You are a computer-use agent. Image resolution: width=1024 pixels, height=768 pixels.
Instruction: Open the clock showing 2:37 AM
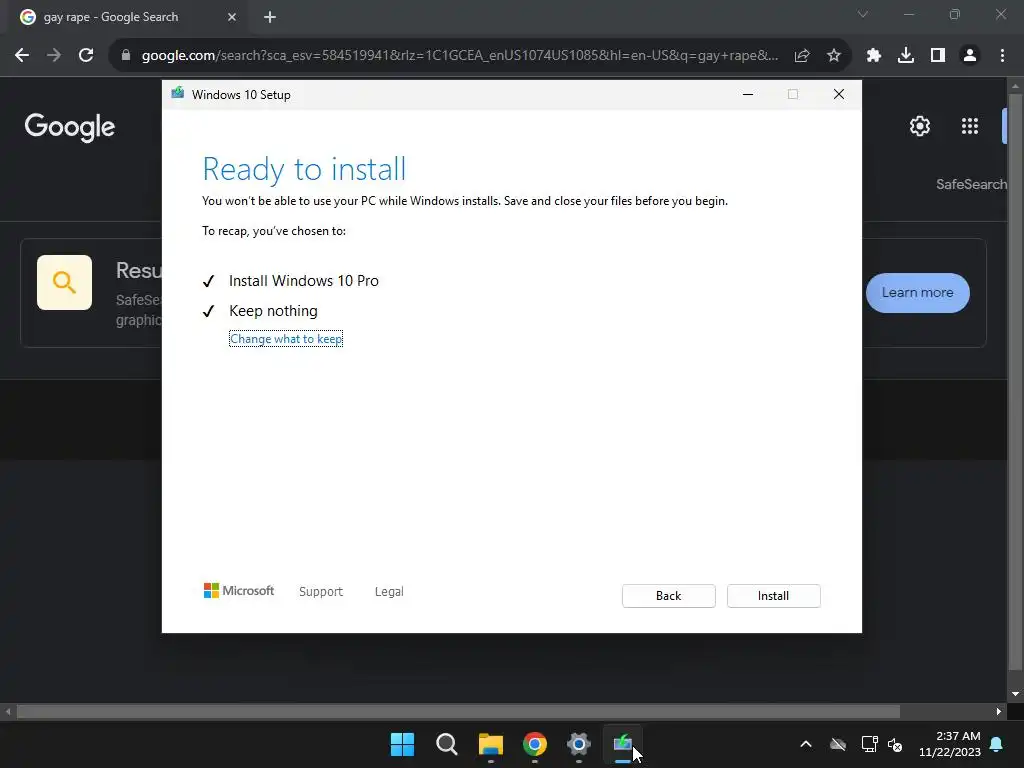pos(950,744)
